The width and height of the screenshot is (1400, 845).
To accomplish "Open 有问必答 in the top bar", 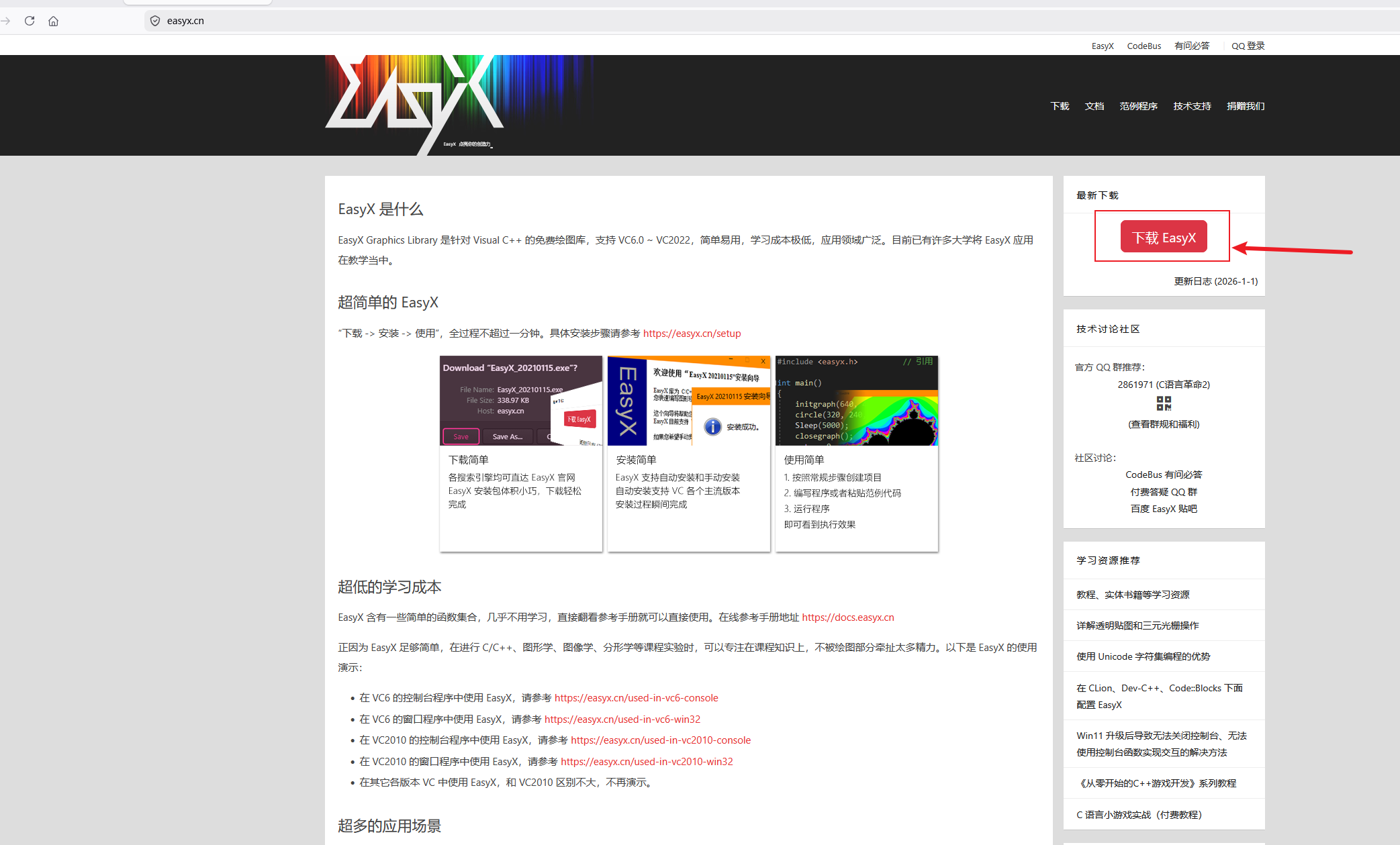I will (1192, 46).
